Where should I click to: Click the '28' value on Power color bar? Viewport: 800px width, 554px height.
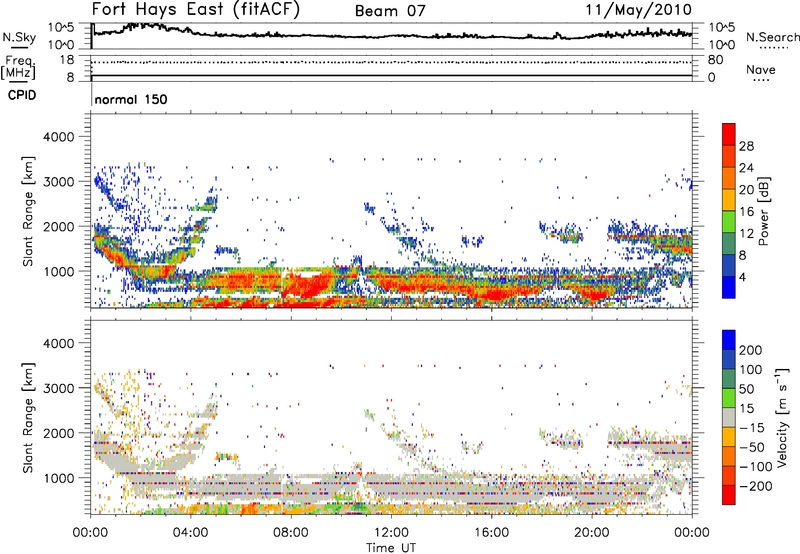[x=746, y=146]
